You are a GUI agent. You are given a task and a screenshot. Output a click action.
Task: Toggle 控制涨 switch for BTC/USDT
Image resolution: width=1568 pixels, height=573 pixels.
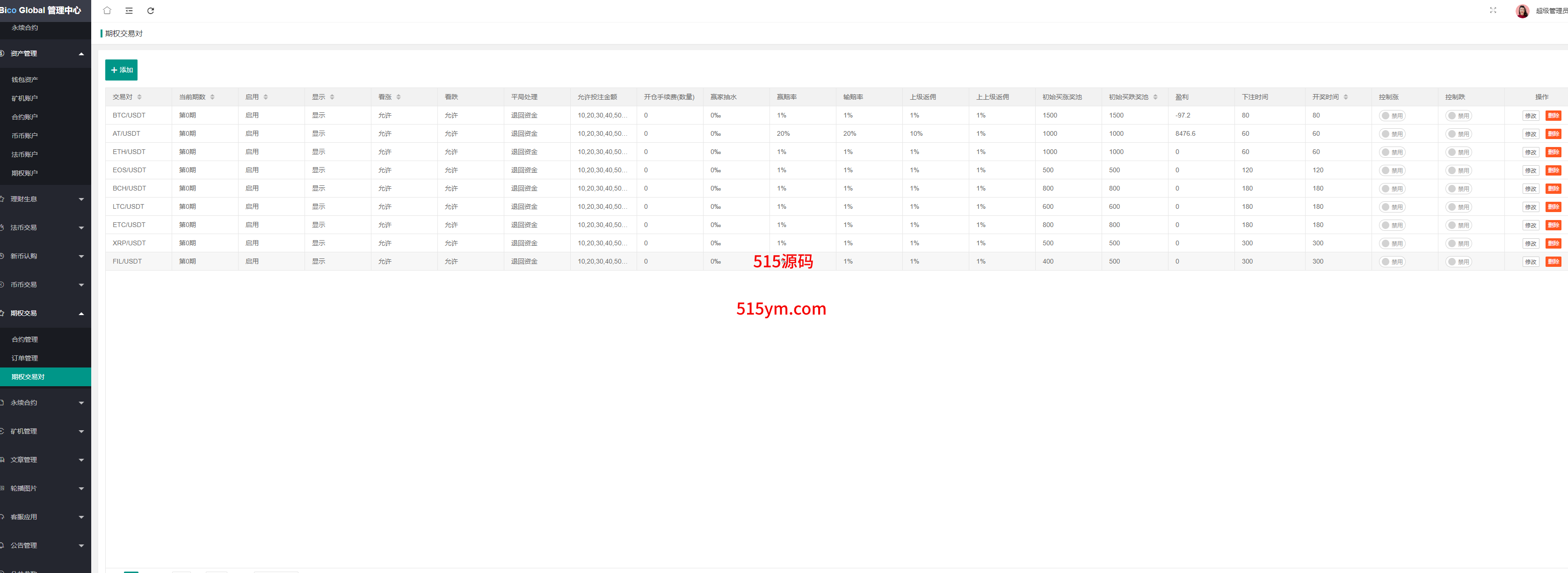coord(1392,116)
